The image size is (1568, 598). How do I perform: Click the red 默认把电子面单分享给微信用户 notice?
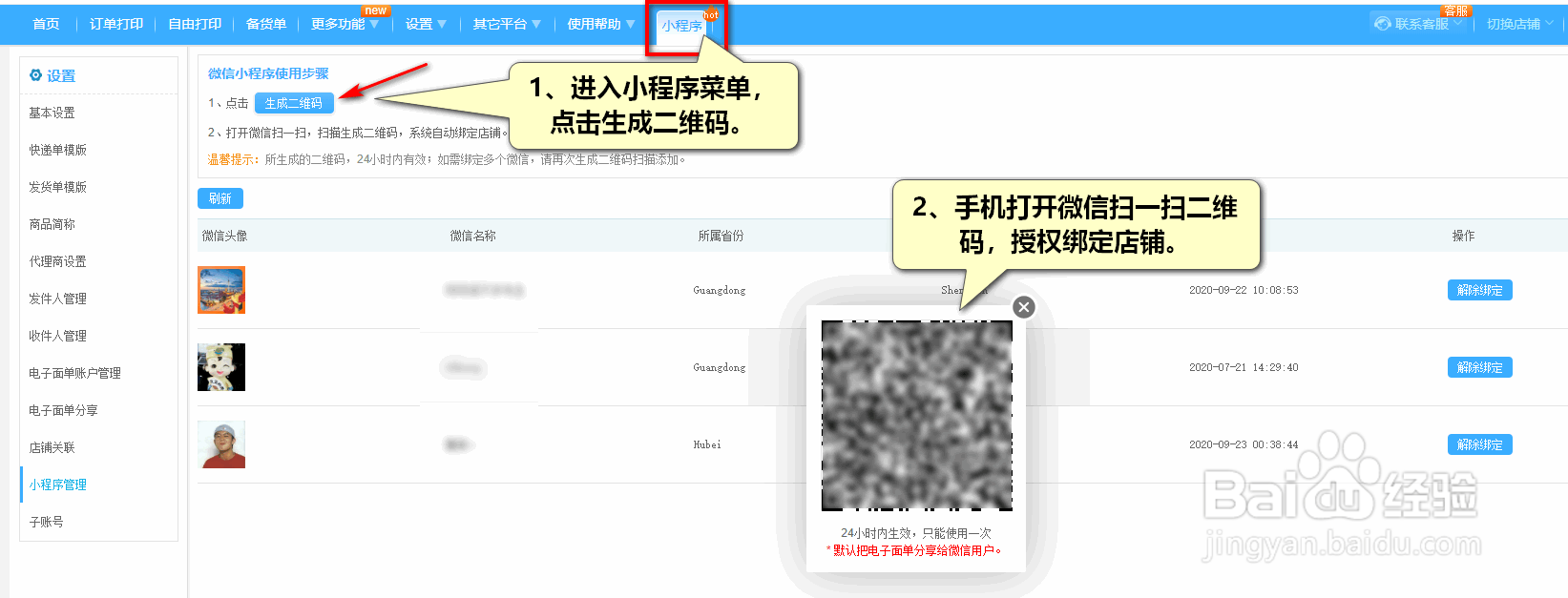[914, 550]
